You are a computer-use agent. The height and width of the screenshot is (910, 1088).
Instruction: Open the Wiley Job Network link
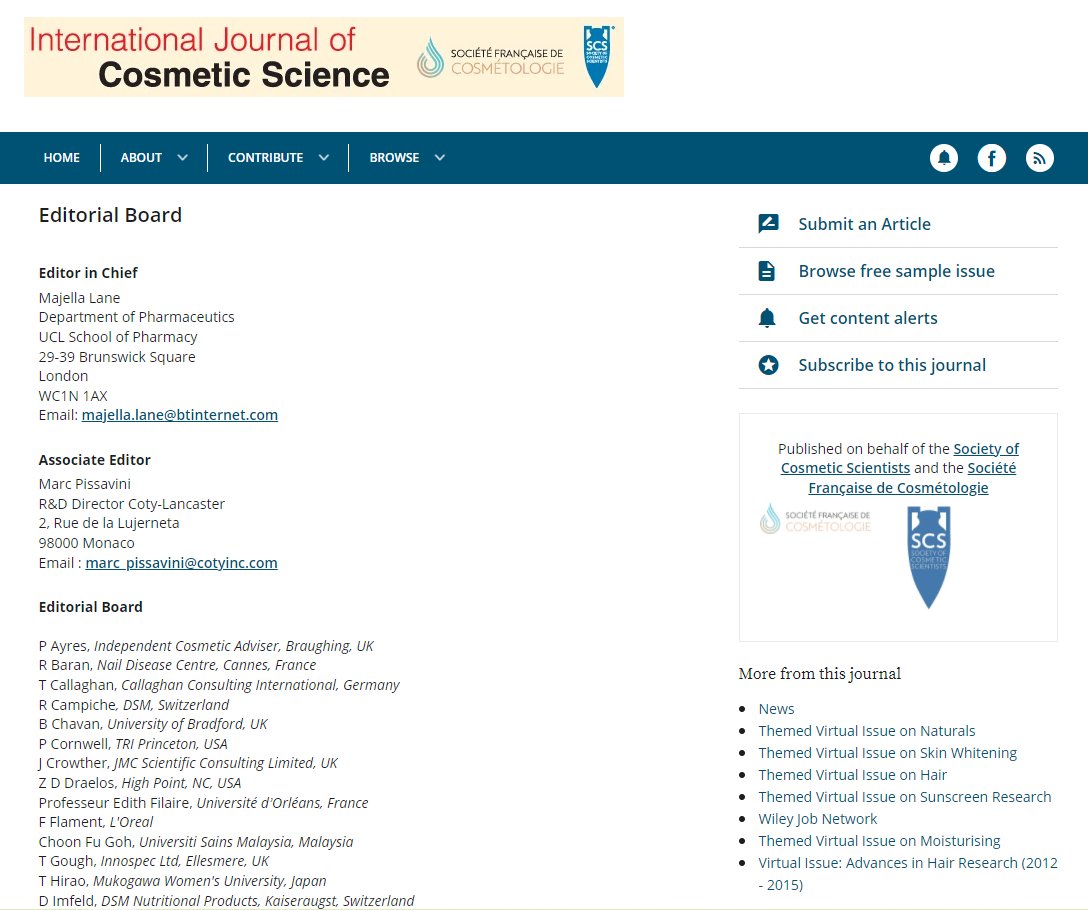pyautogui.click(x=817, y=819)
